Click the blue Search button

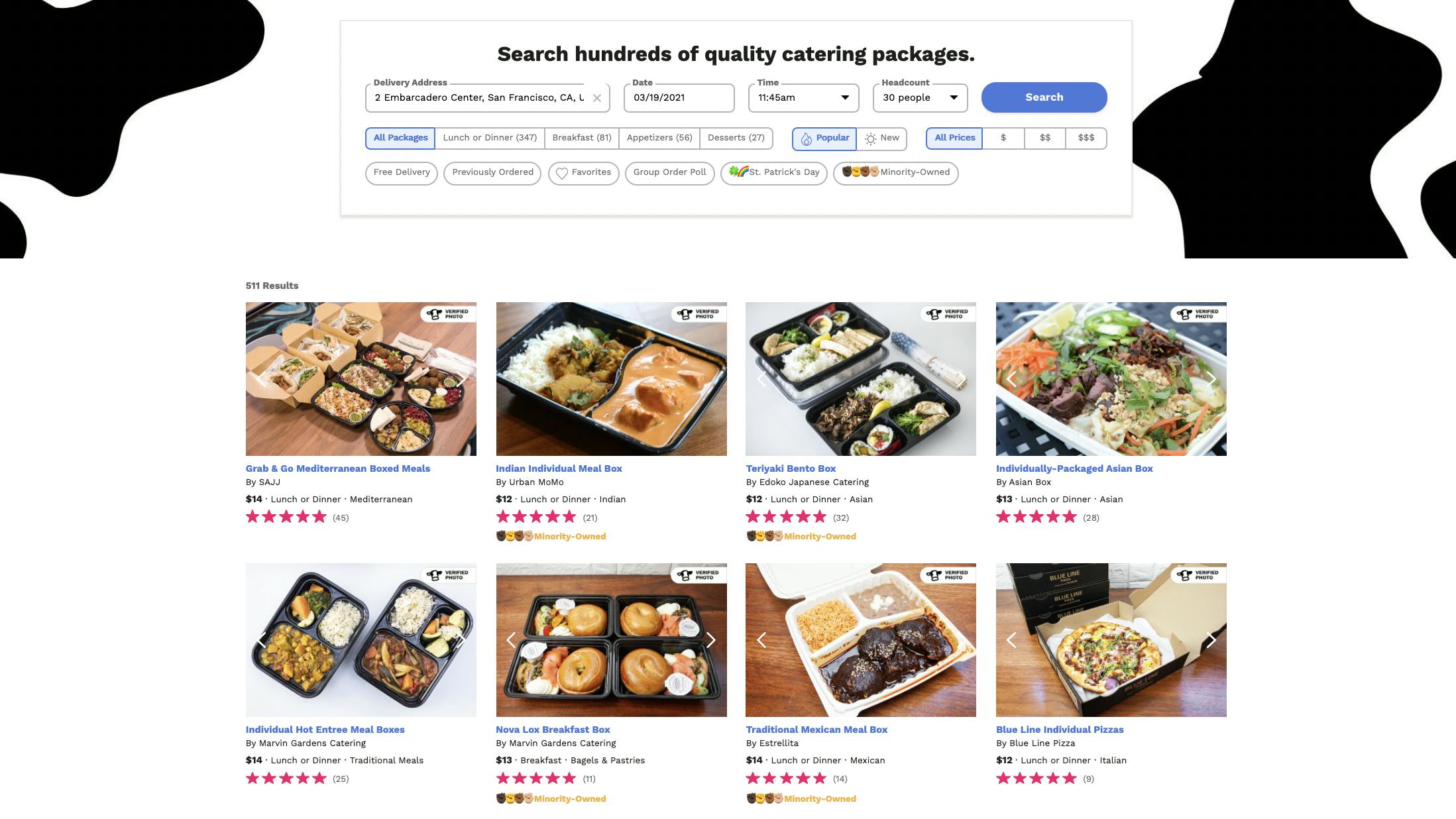point(1044,97)
